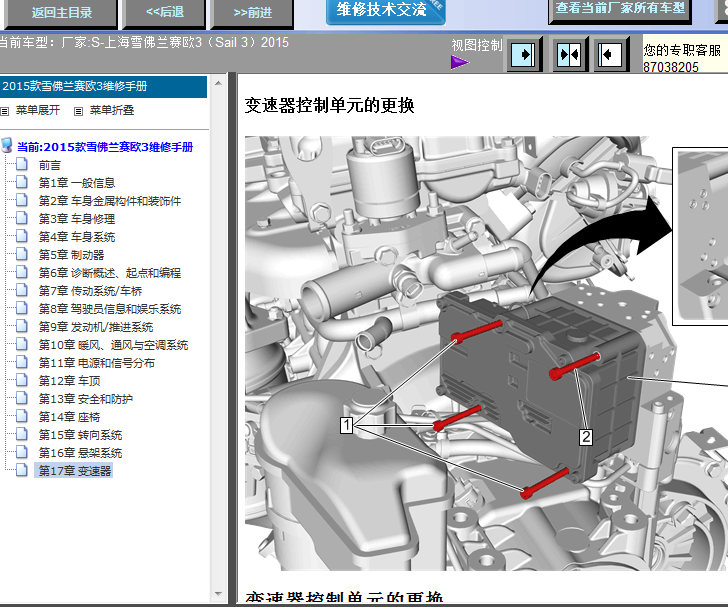Viewport: 728px width, 607px height.
Task: Click page icon beside 第14章 座椅
Action: click(x=22, y=416)
